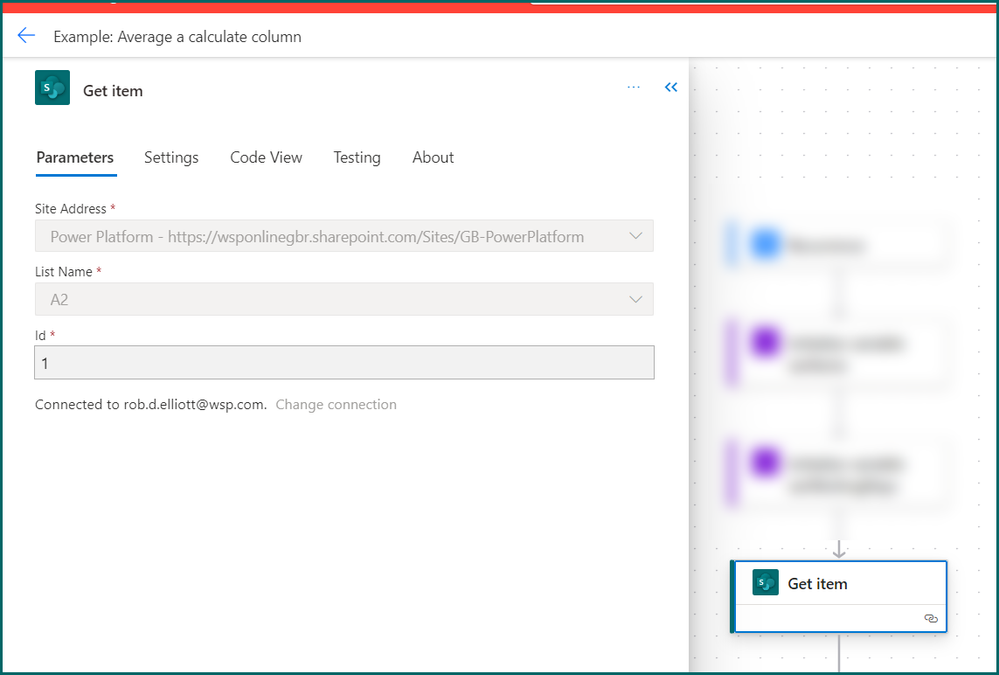Screen dimensions: 999x675
Task: Click the flow title 'Example: Average a calculate column'
Action: 177,37
